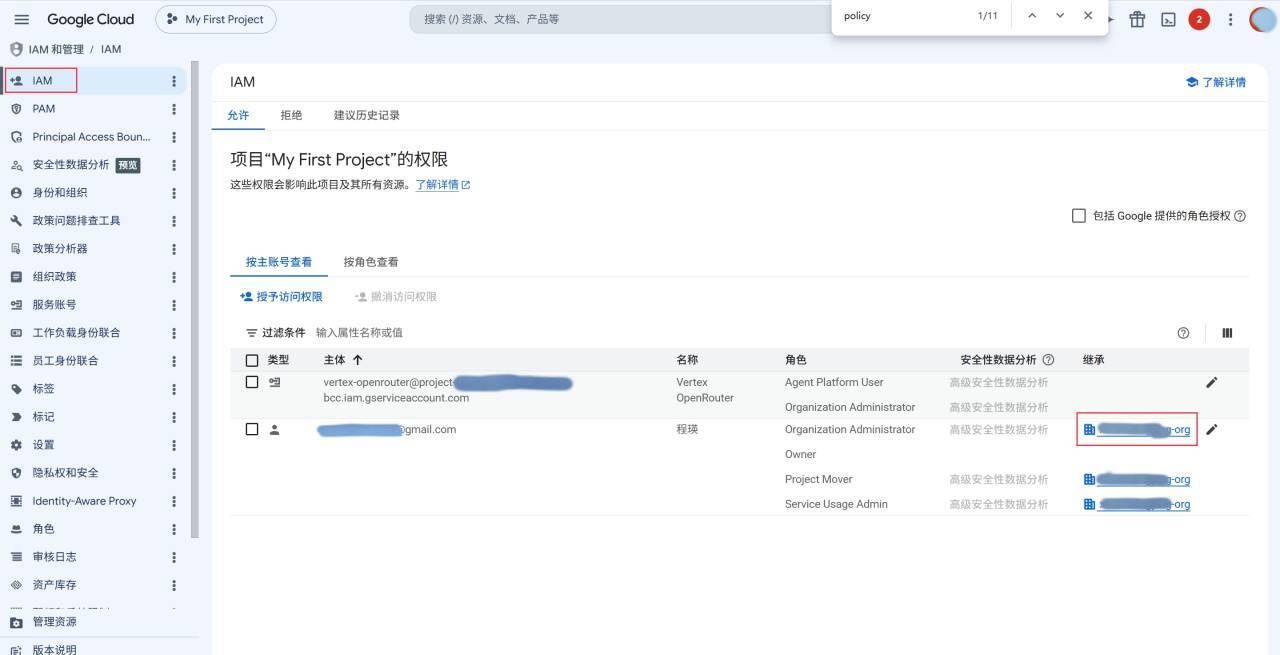
Task: Open more options dots beside 服务账号
Action: click(174, 305)
